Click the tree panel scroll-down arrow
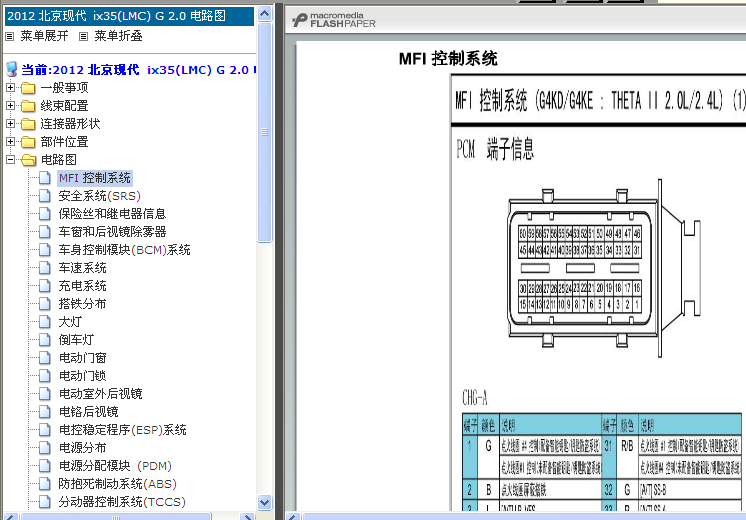 pos(265,502)
